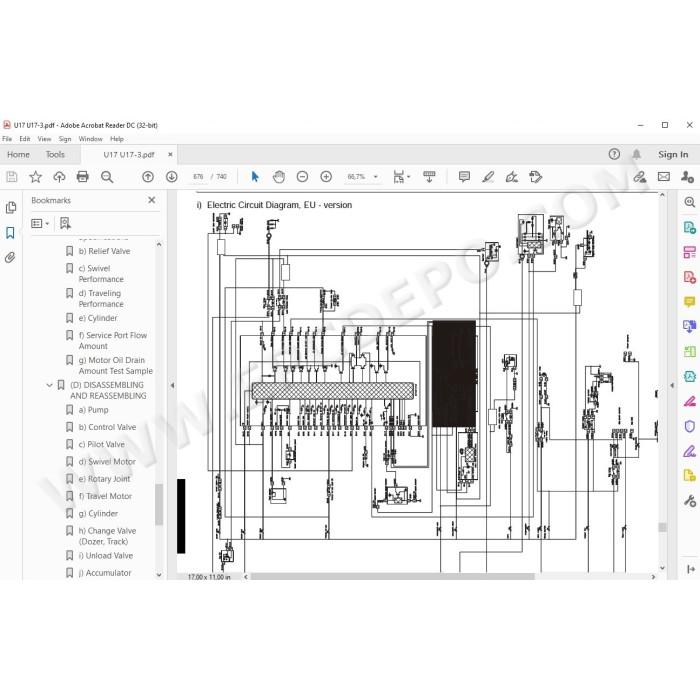
Task: Open the Help question mark icon
Action: click(x=614, y=154)
